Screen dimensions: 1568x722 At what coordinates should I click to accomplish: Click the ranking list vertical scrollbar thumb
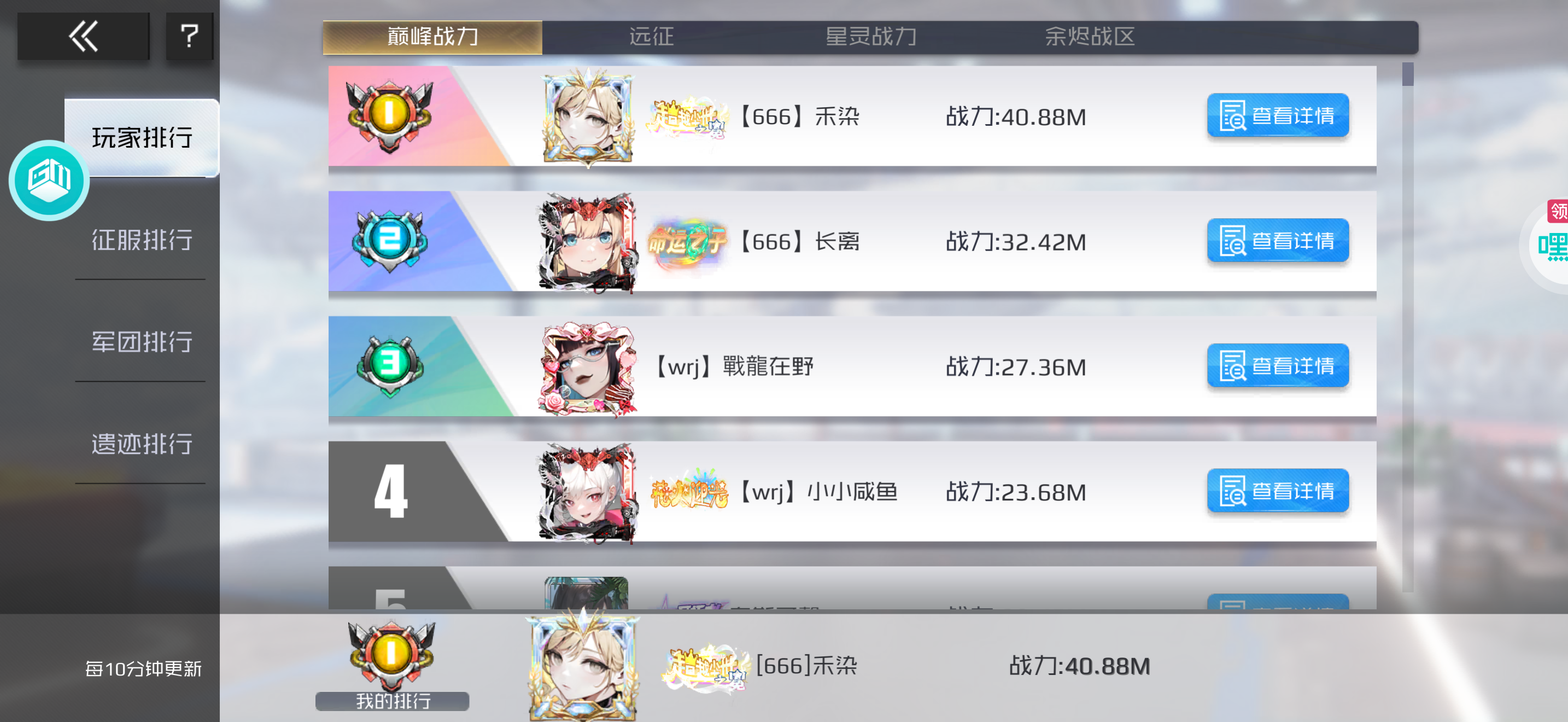(1408, 74)
